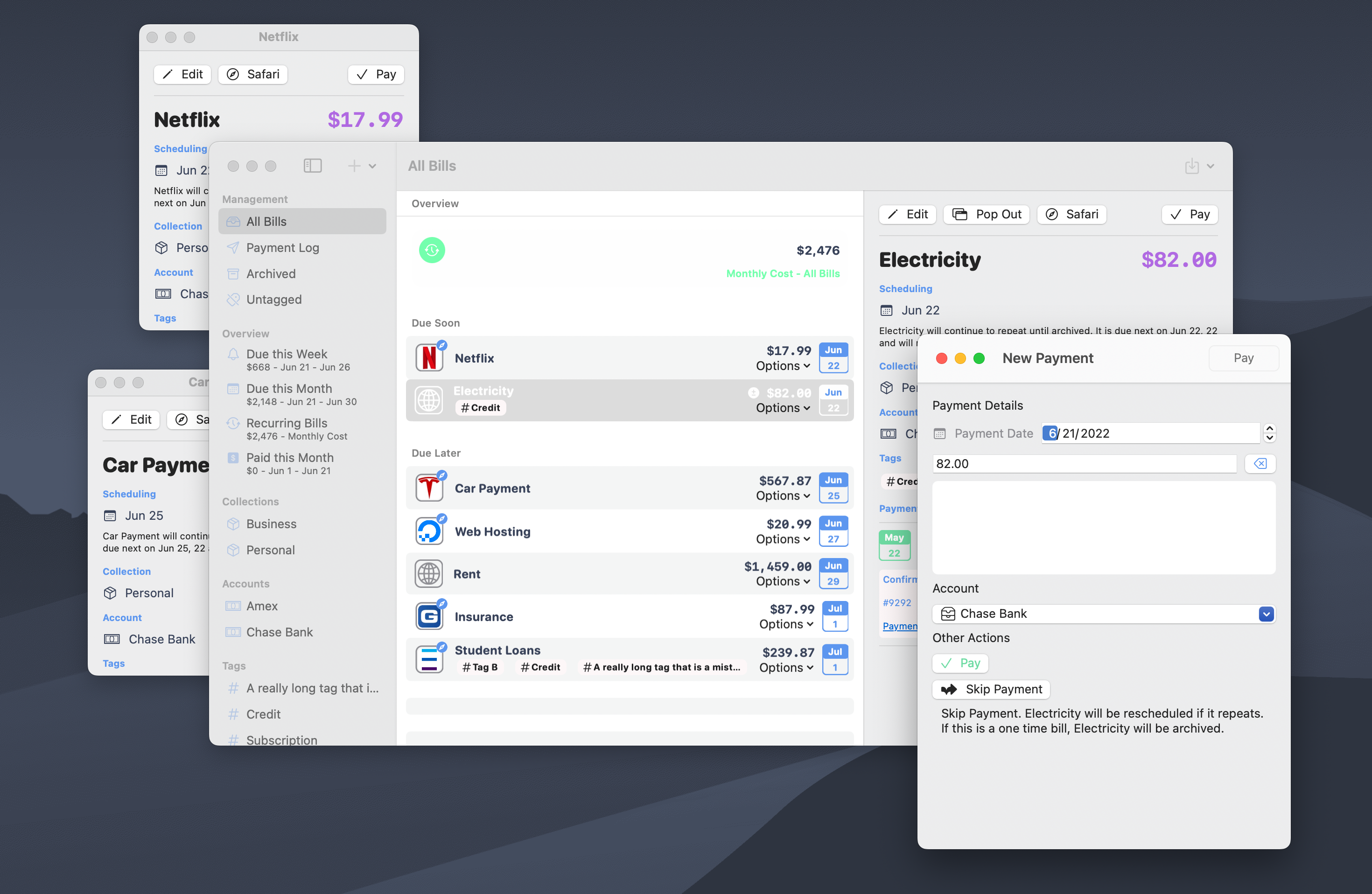View Archived bills

click(x=271, y=273)
